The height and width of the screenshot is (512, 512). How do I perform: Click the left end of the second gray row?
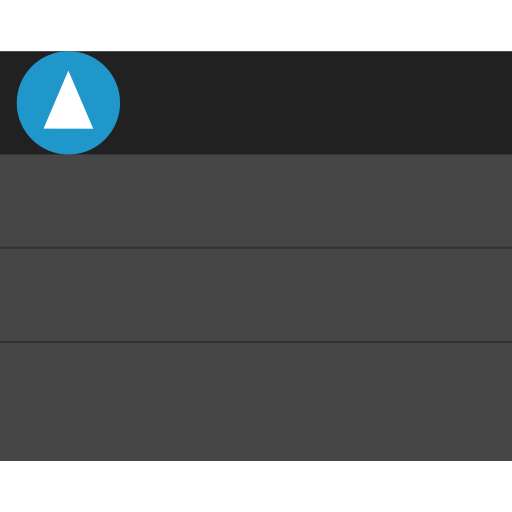(x=19, y=295)
